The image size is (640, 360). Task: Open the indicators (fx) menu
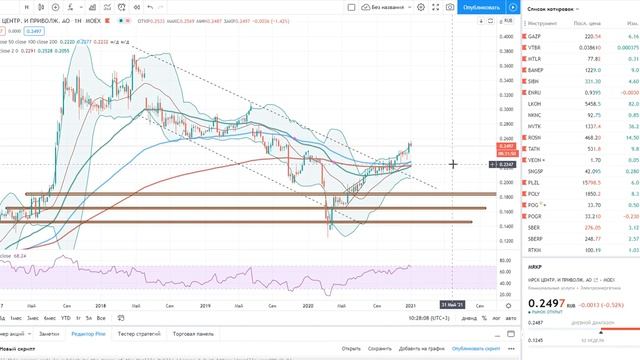point(70,7)
